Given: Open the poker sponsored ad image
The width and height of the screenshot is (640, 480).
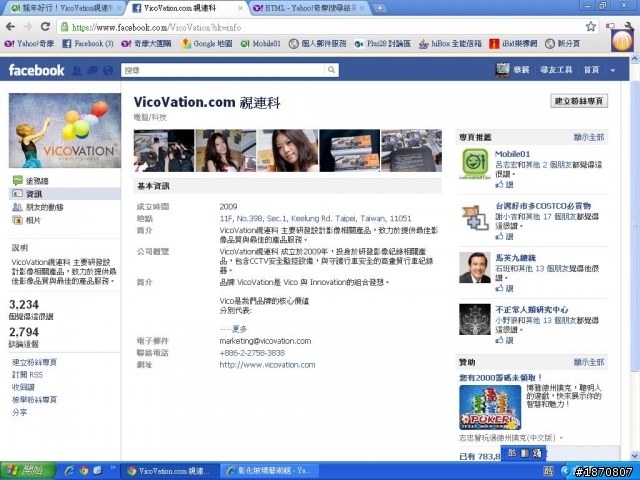Looking at the screenshot, I should coord(490,407).
